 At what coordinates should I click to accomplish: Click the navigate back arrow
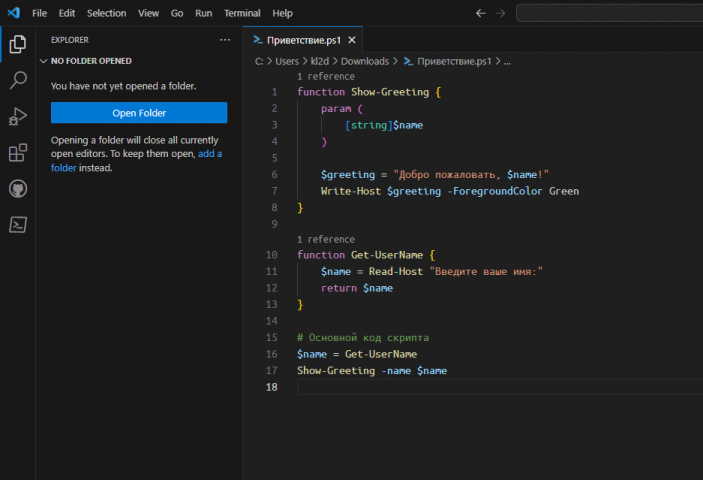tap(481, 13)
